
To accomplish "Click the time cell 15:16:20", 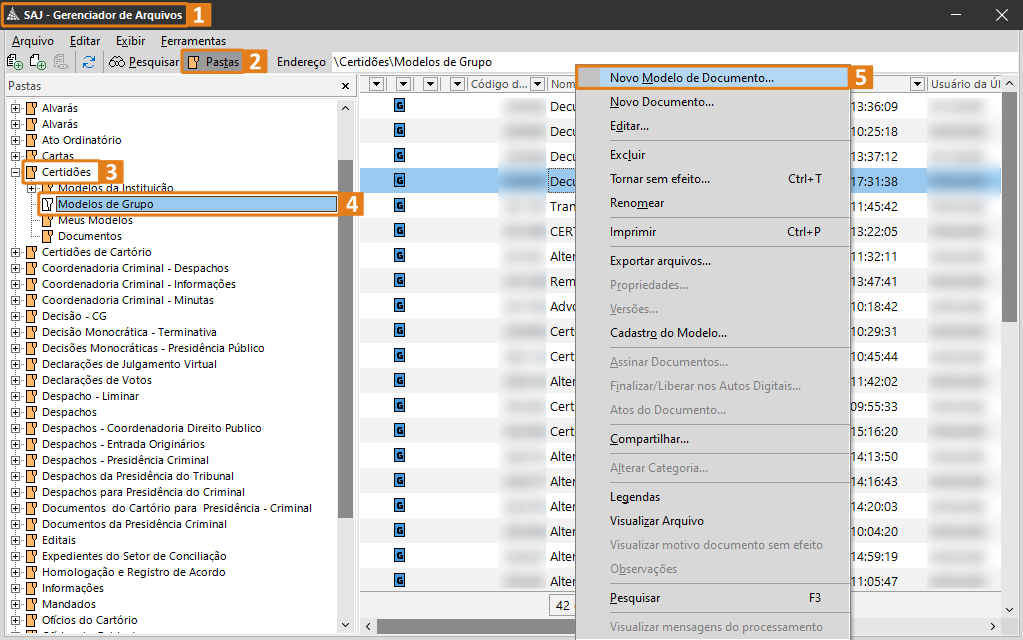I will [874, 432].
